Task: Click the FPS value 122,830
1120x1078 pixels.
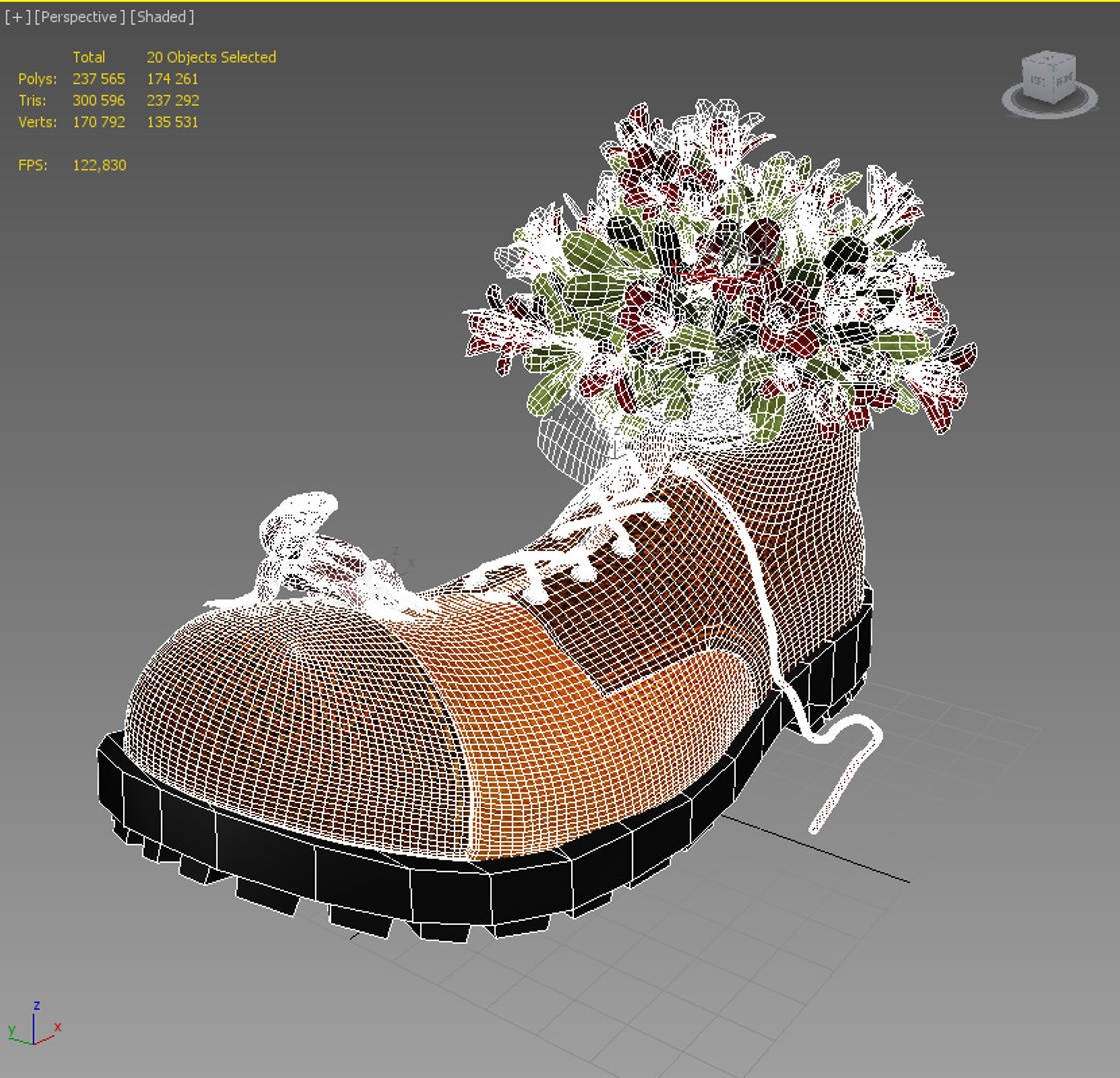Action: pos(99,165)
